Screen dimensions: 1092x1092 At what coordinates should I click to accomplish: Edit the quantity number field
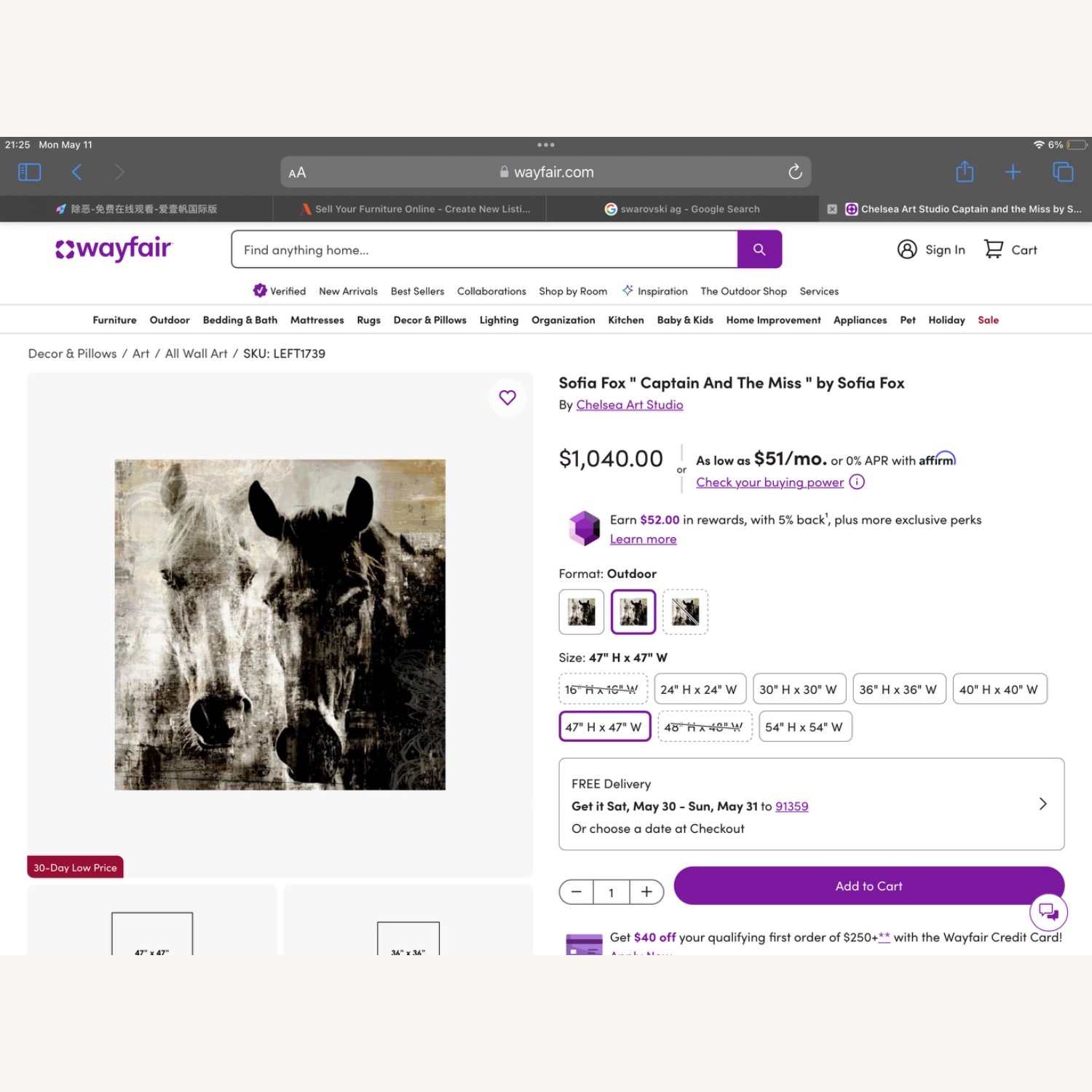pos(612,892)
